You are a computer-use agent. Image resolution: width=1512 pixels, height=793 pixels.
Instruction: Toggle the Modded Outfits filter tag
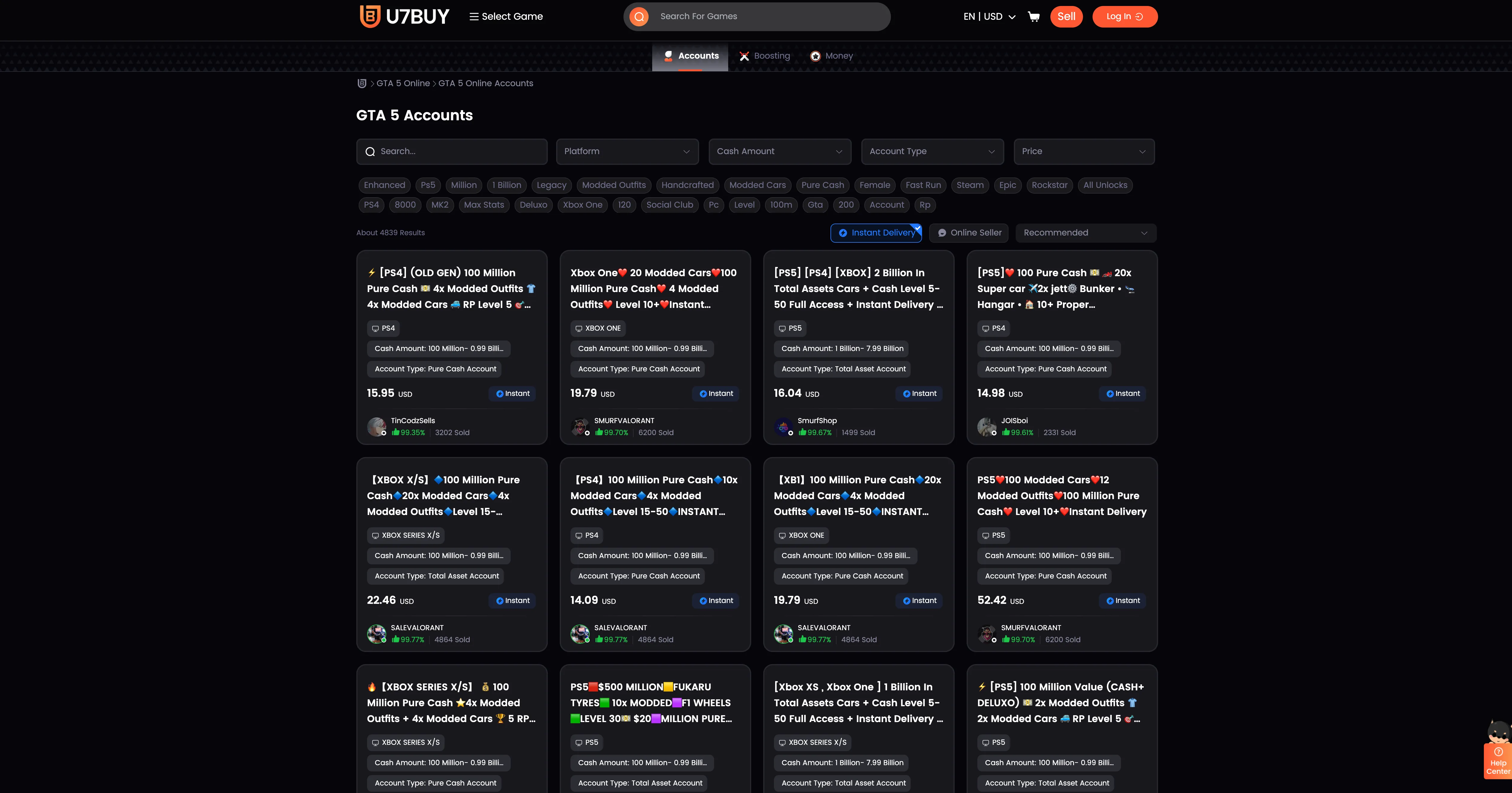[613, 186]
